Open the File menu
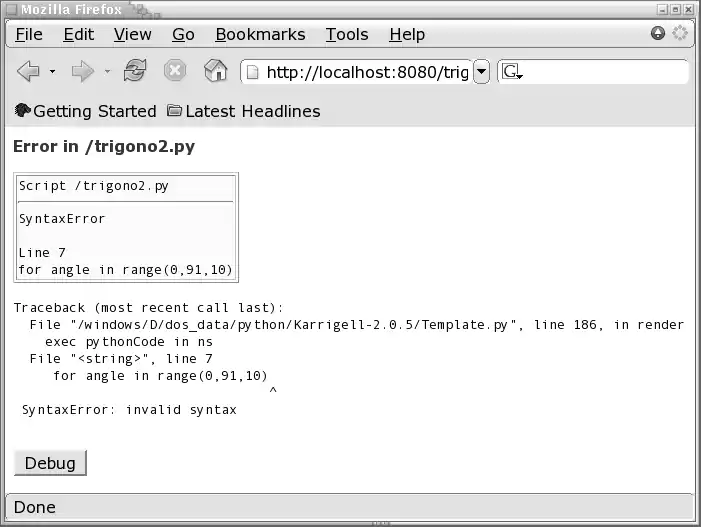This screenshot has height=527, width=701. pos(29,34)
